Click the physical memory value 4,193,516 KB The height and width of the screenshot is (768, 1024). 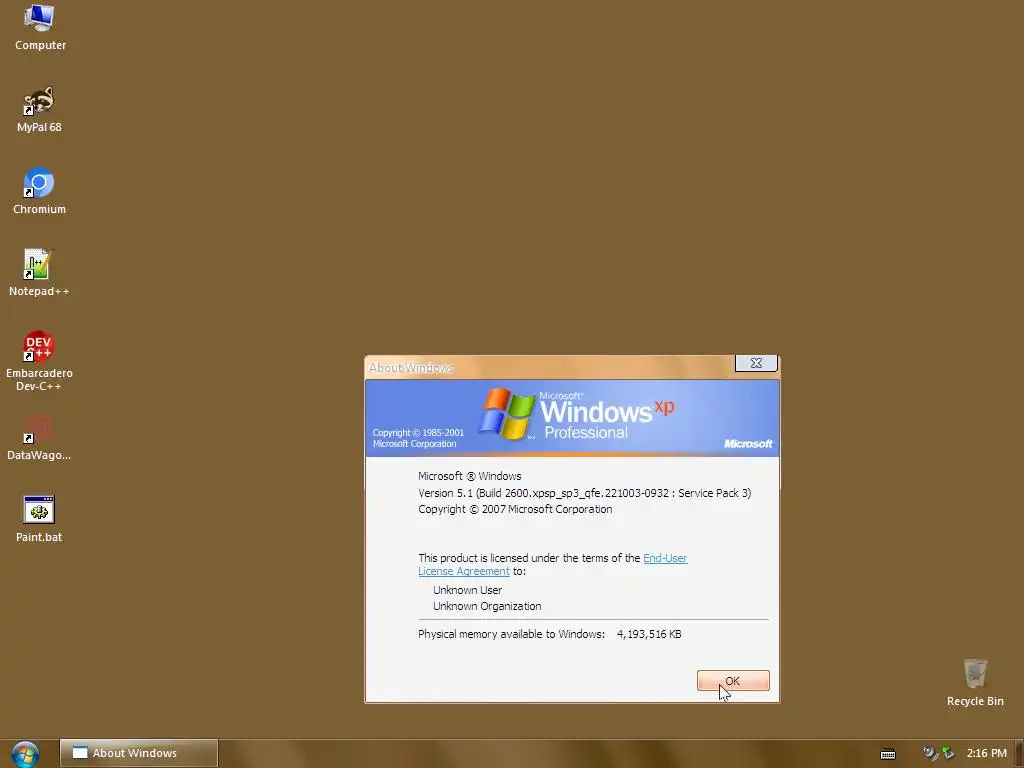[x=648, y=634]
